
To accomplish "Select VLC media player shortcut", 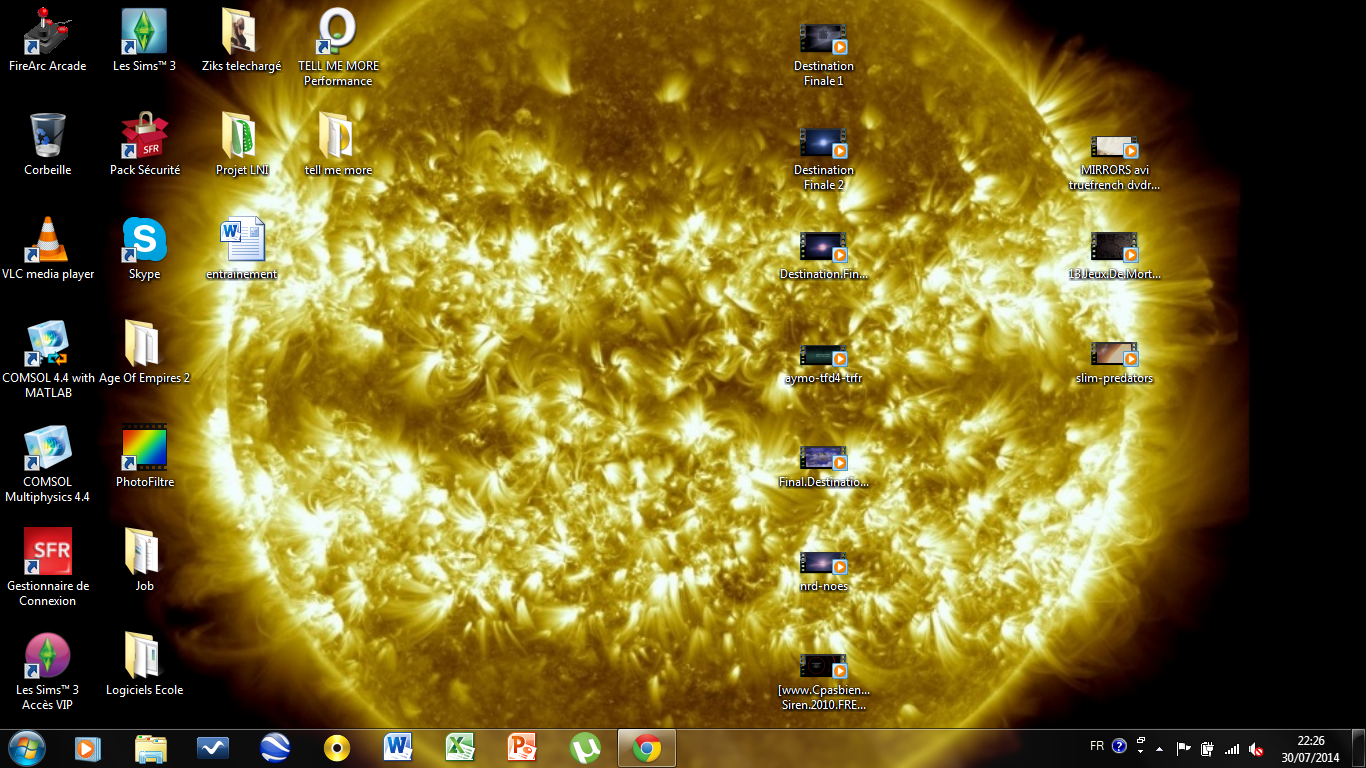I will (47, 249).
